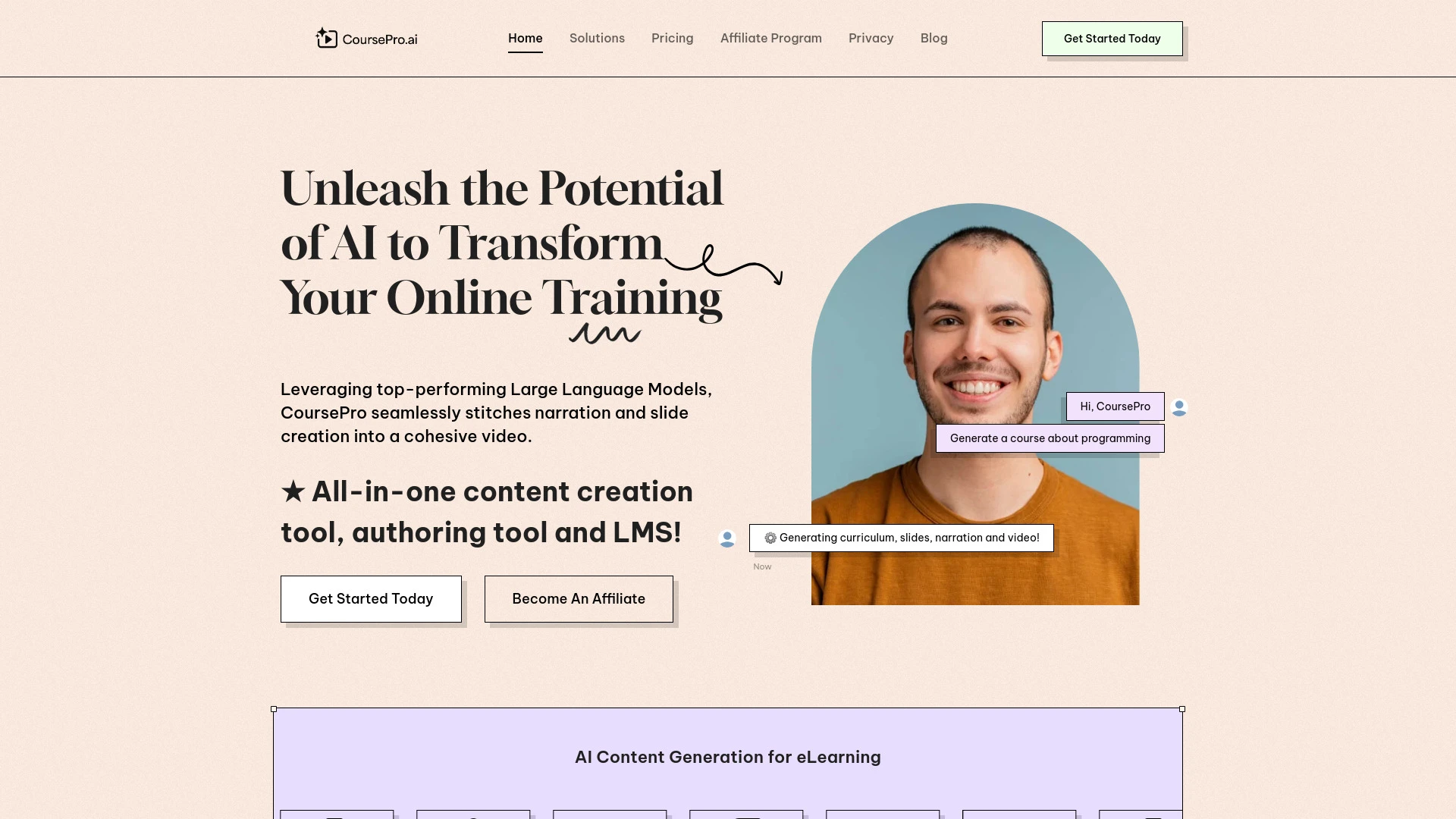Click the user avatar icon top right chat
The image size is (1456, 819).
[x=1178, y=407]
